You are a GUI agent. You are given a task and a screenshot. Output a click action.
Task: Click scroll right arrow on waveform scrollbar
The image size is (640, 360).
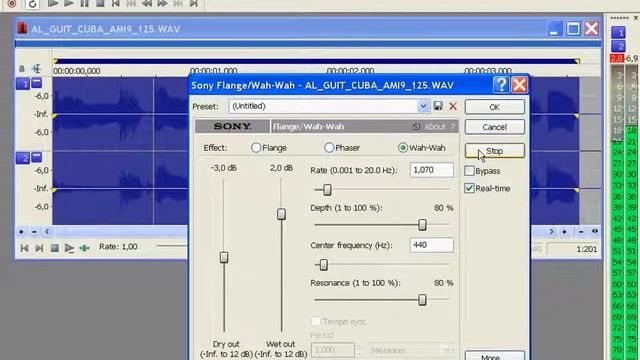[x=551, y=232]
